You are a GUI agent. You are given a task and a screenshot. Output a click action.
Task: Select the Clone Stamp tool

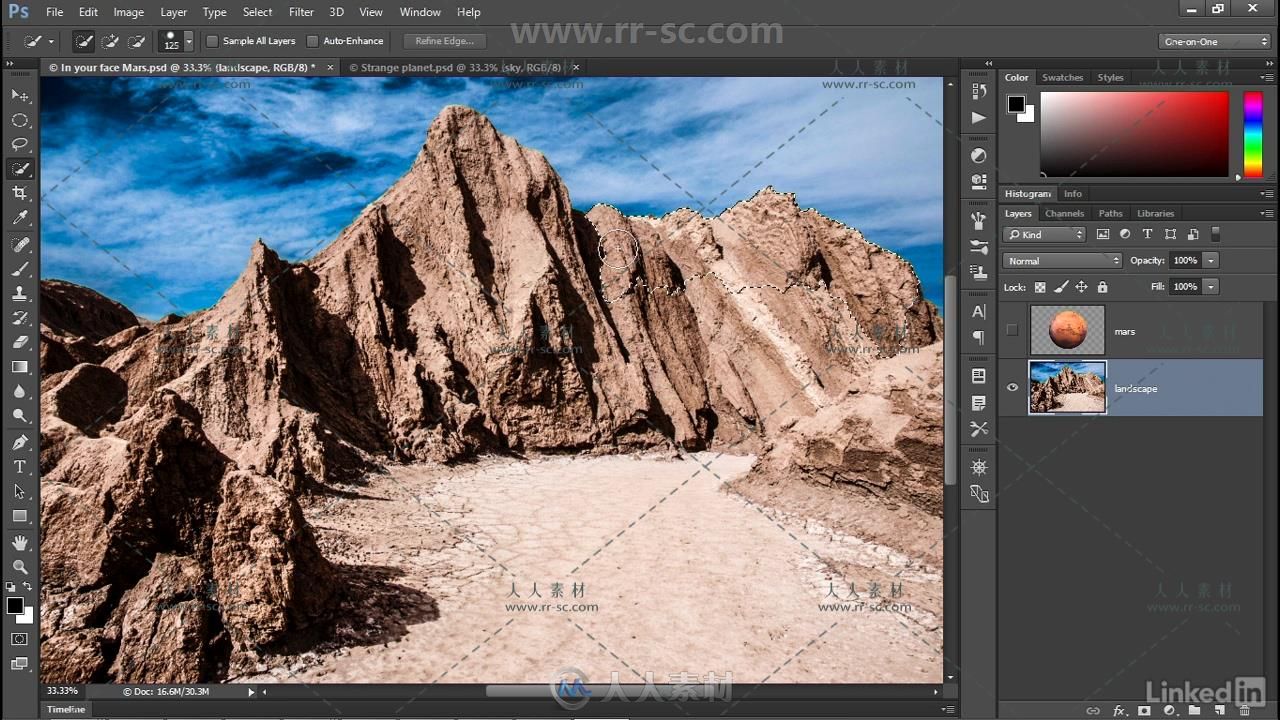[x=20, y=294]
